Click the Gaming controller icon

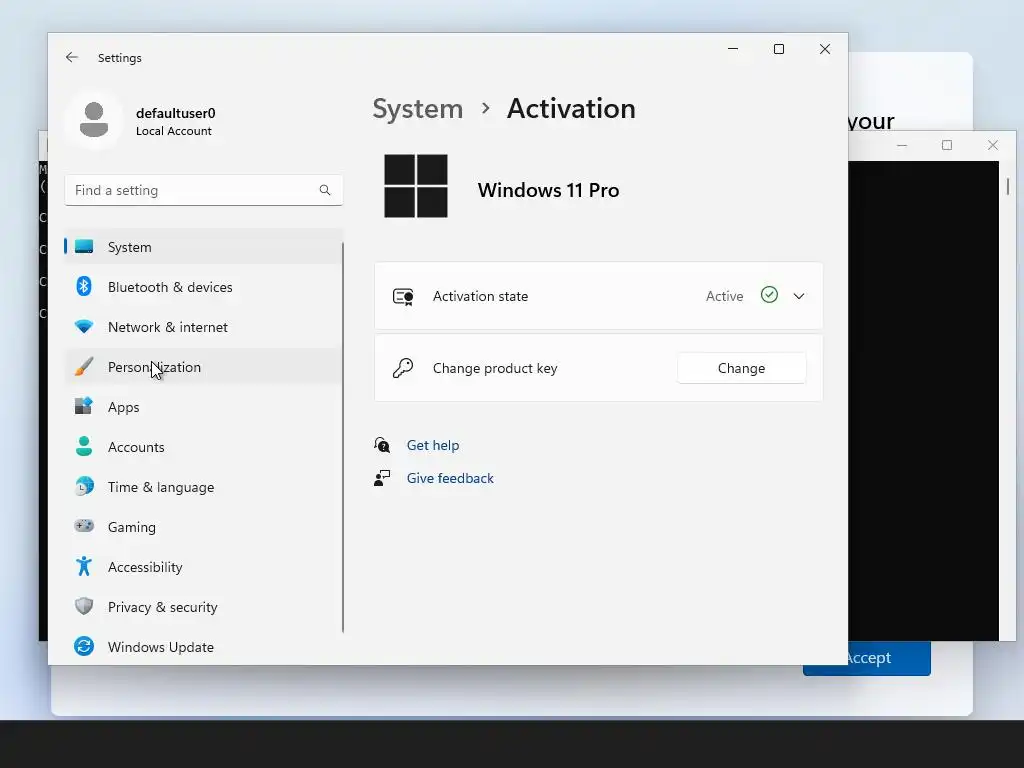pyautogui.click(x=84, y=526)
